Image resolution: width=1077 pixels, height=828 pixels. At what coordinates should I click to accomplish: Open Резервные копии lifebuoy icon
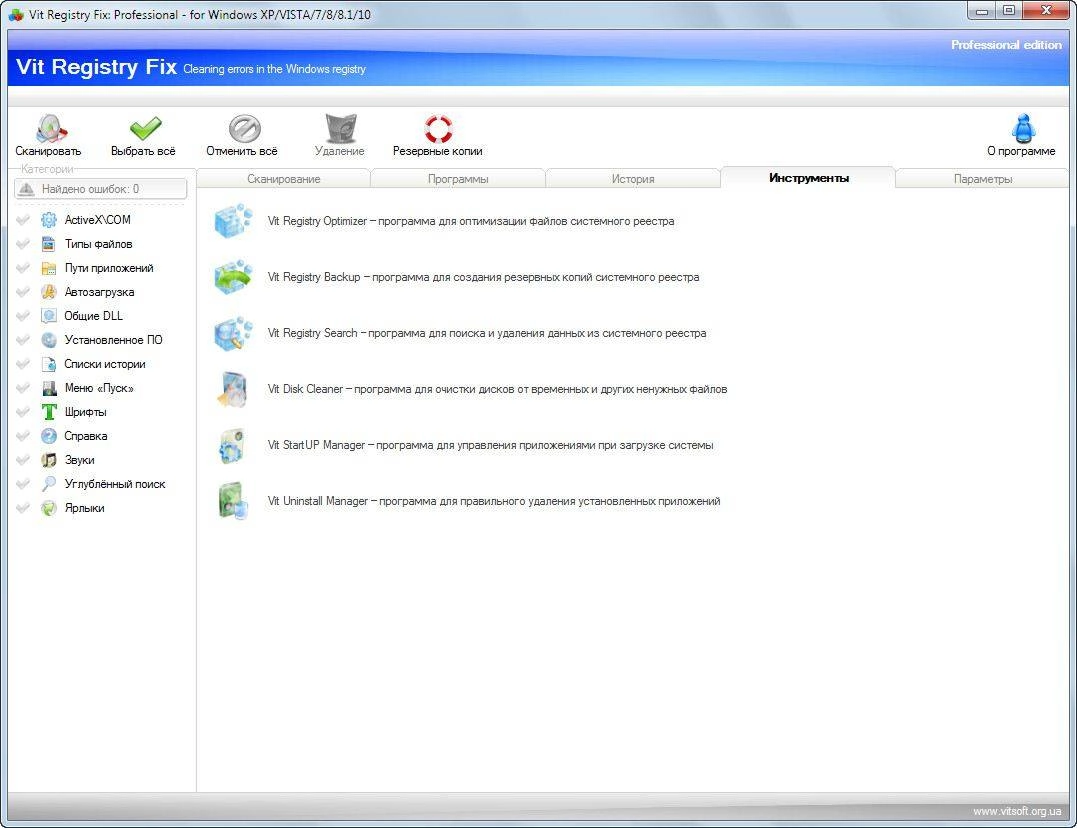[438, 128]
